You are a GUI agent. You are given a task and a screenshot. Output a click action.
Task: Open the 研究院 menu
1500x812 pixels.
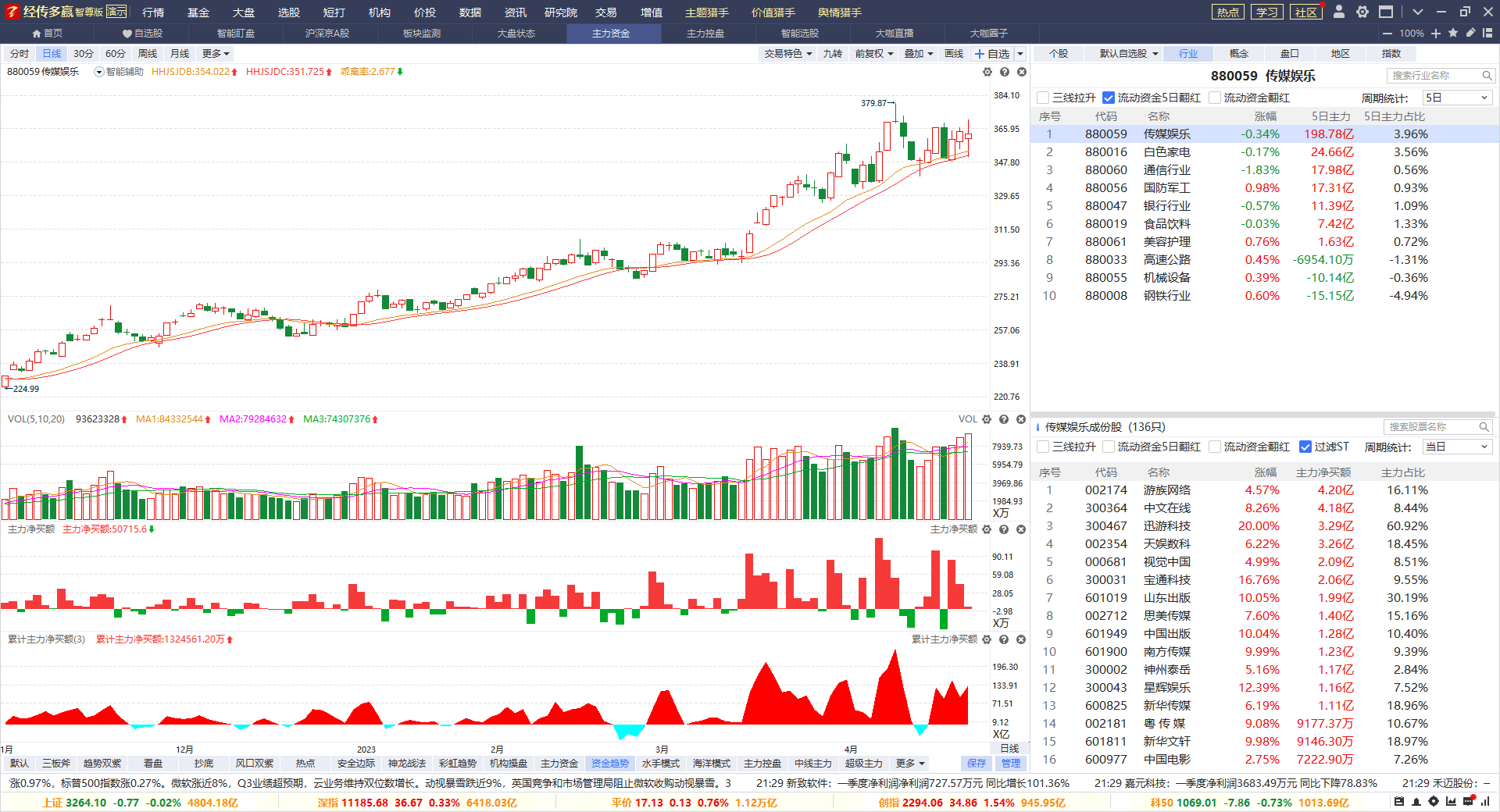561,12
